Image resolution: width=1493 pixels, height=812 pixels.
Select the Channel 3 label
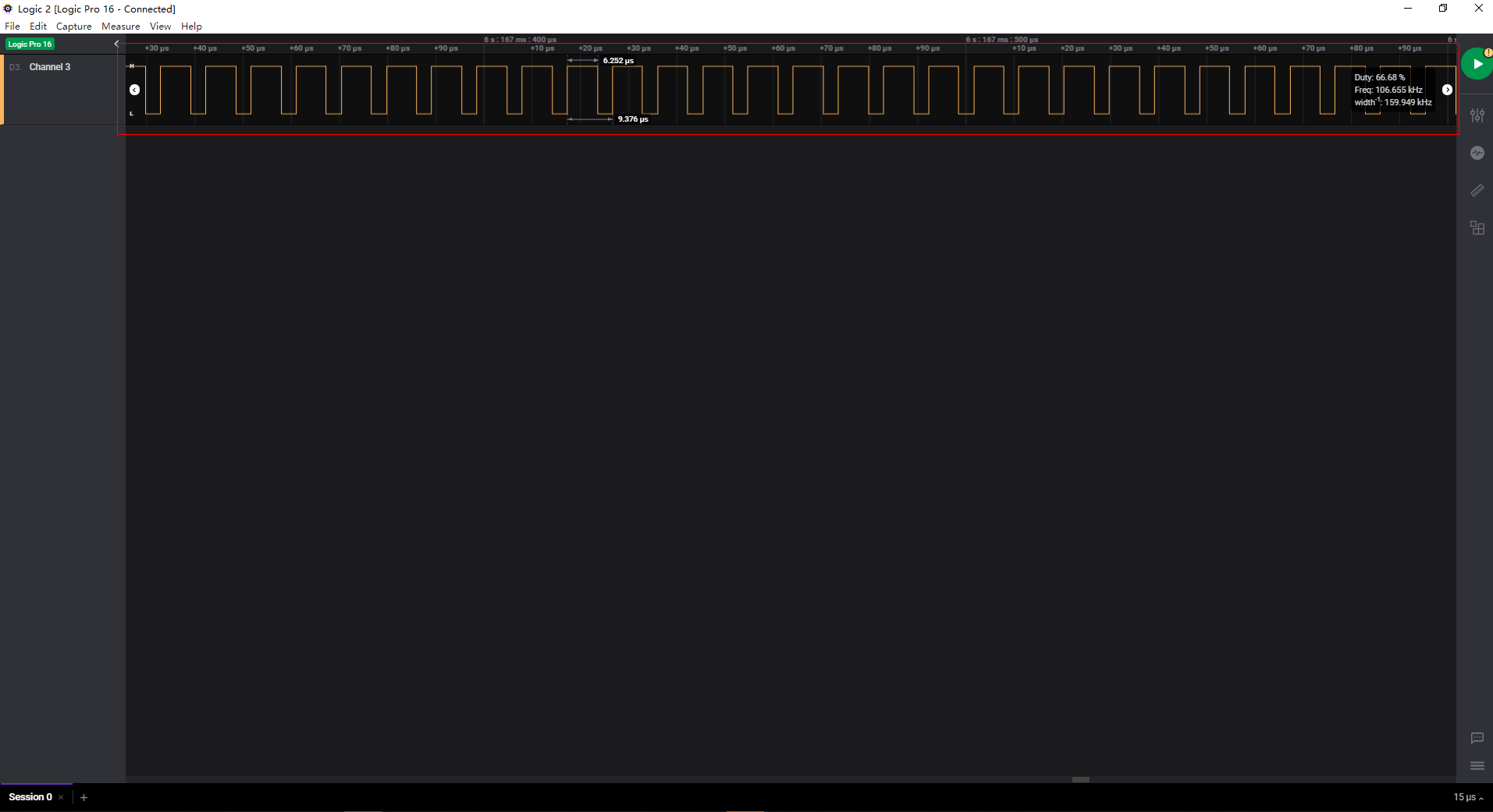click(50, 67)
